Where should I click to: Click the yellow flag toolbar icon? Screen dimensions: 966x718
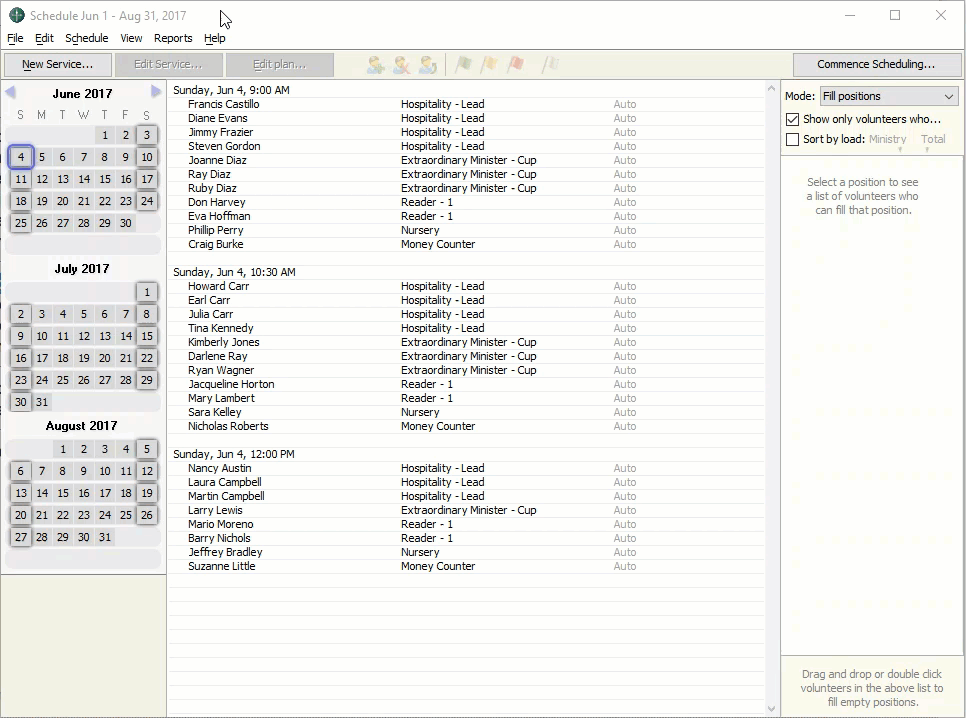[489, 65]
